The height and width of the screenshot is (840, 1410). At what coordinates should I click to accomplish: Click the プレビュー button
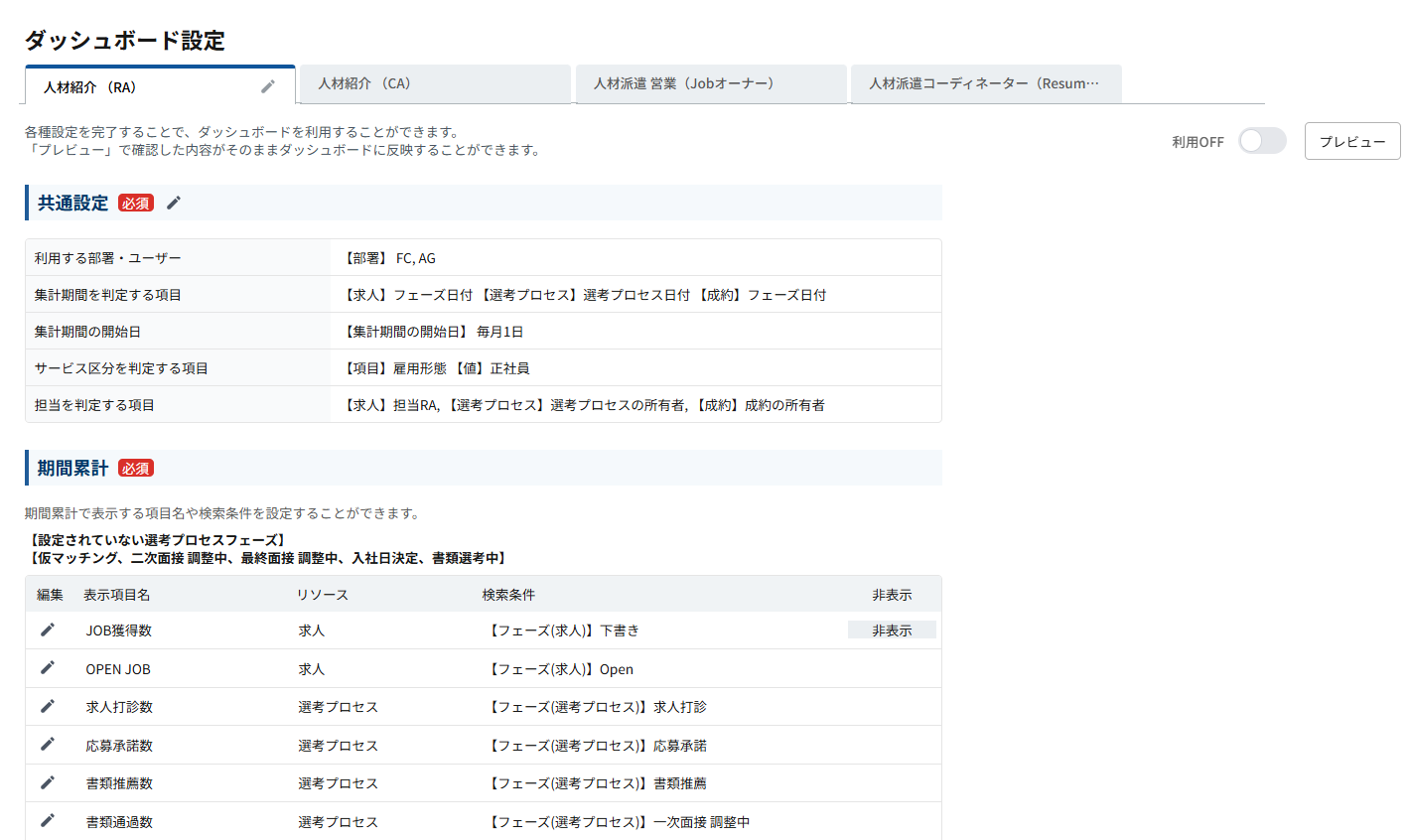(x=1351, y=141)
